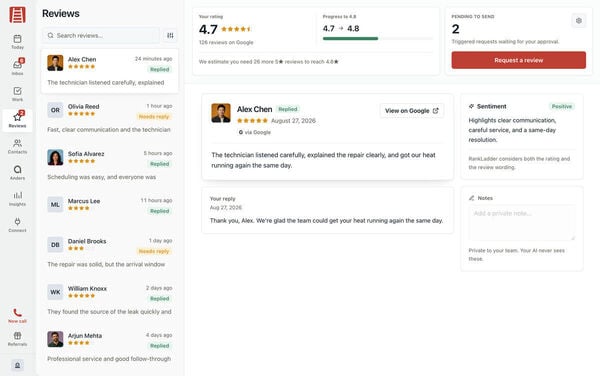Click Arjun Mehta's profile photo
This screenshot has width=600, height=376.
click(x=55, y=339)
